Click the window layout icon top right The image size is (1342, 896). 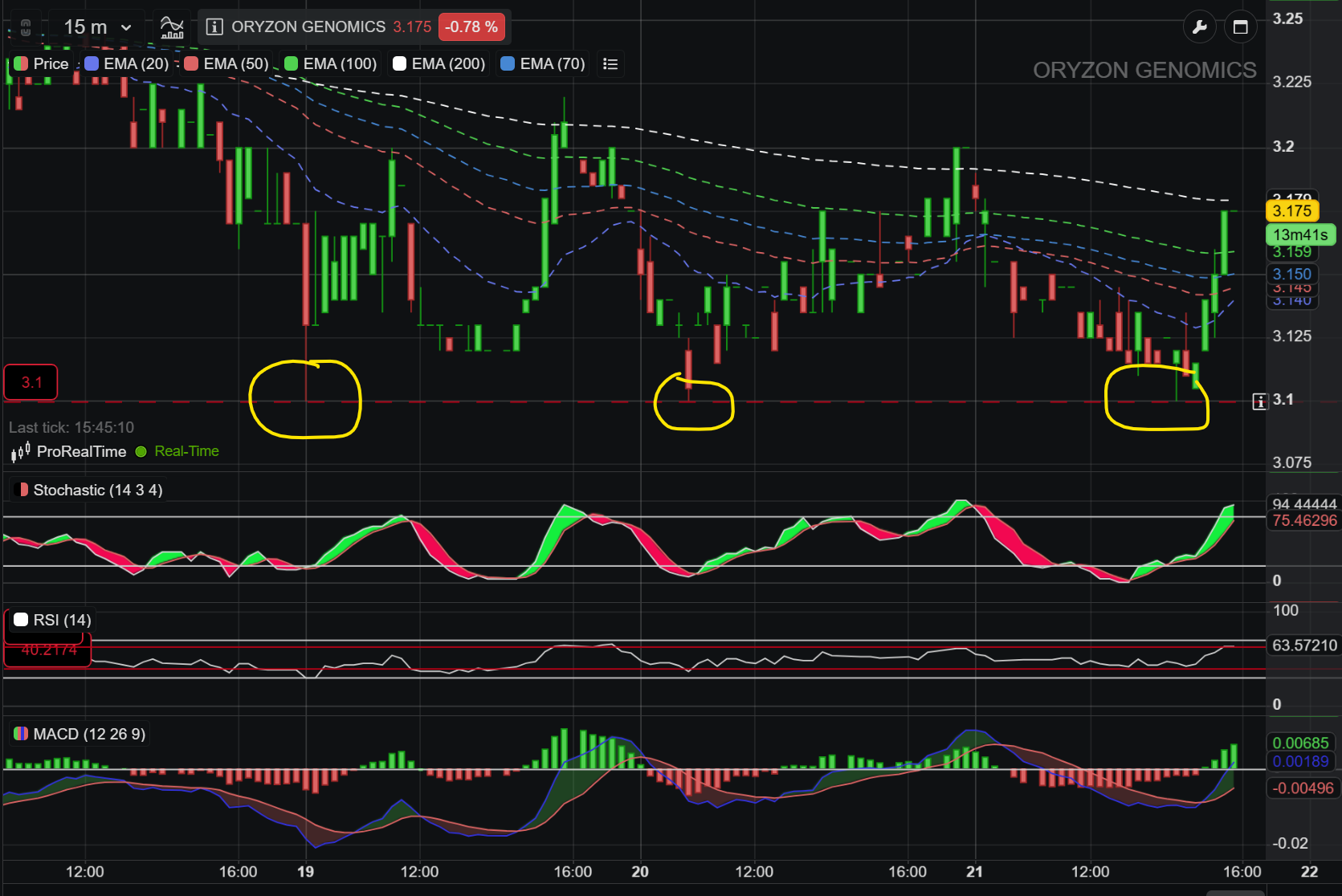click(x=1240, y=27)
